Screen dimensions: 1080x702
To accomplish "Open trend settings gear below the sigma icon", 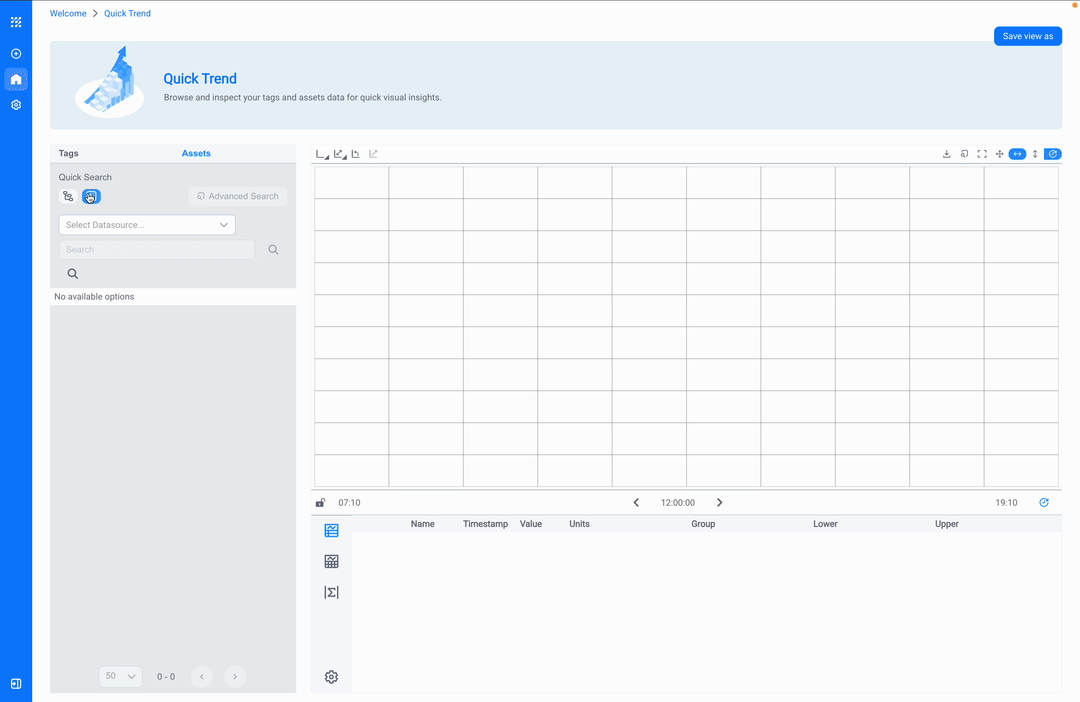I will tap(331, 677).
